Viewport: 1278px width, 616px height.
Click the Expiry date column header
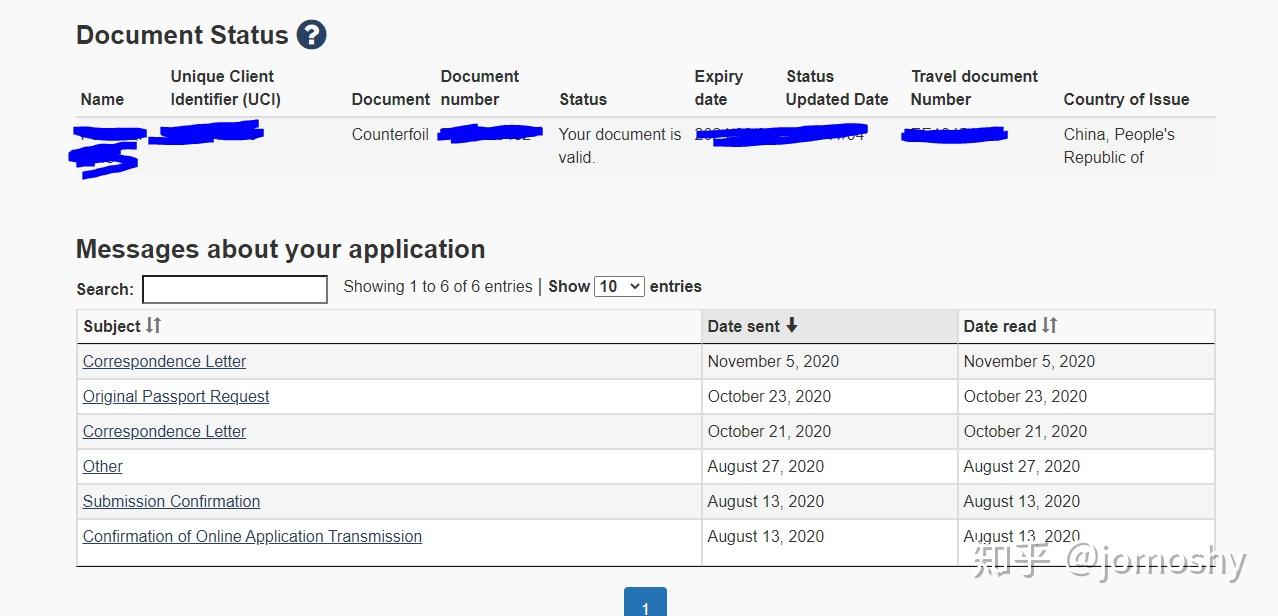tap(718, 88)
